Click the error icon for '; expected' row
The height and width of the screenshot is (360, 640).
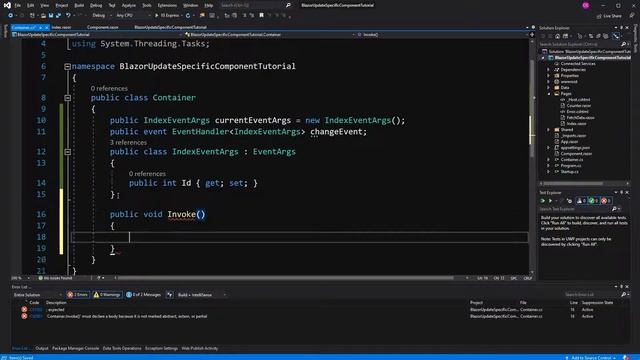coord(24,310)
